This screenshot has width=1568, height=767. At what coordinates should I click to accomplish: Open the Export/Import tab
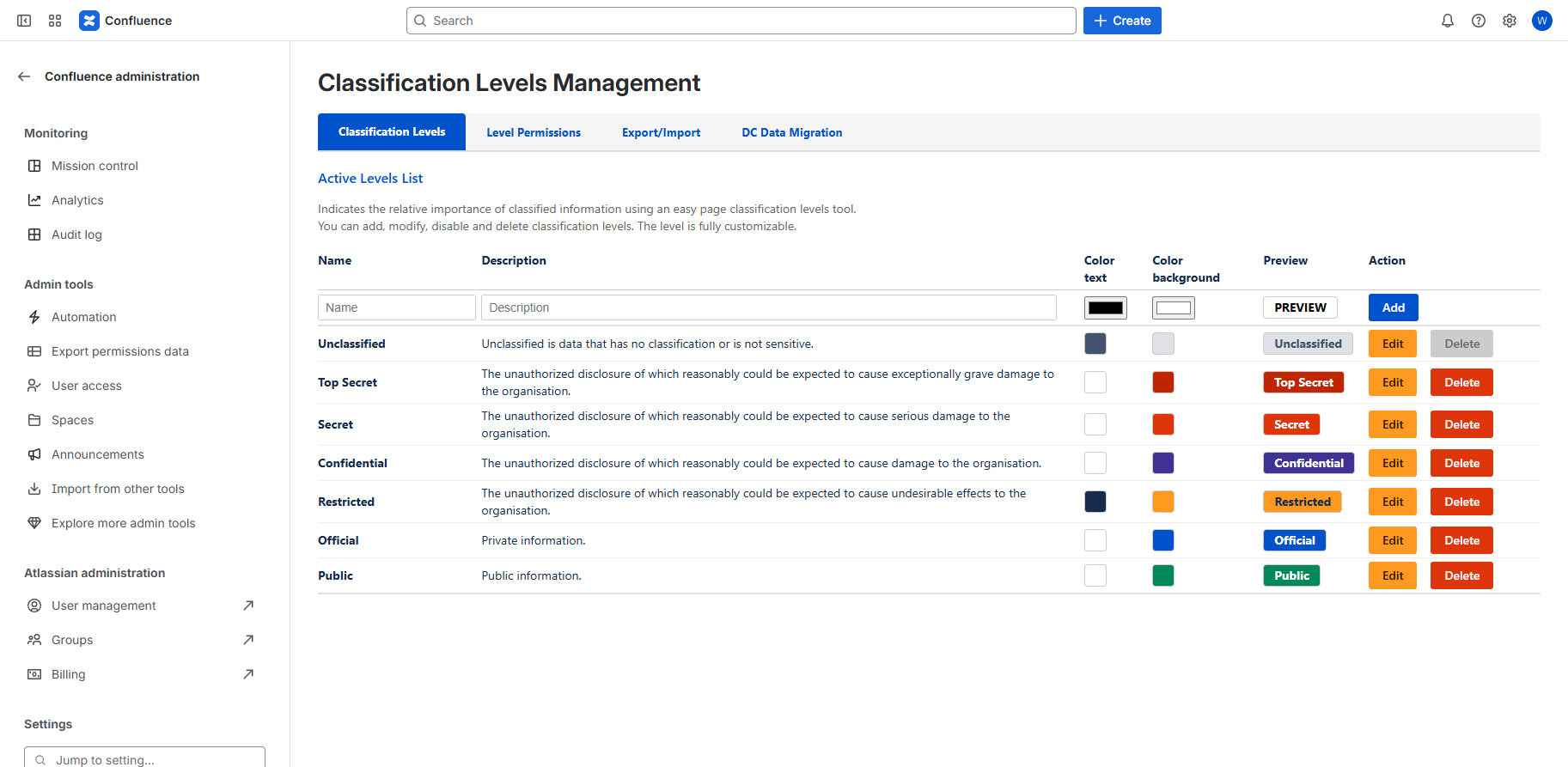coord(661,132)
